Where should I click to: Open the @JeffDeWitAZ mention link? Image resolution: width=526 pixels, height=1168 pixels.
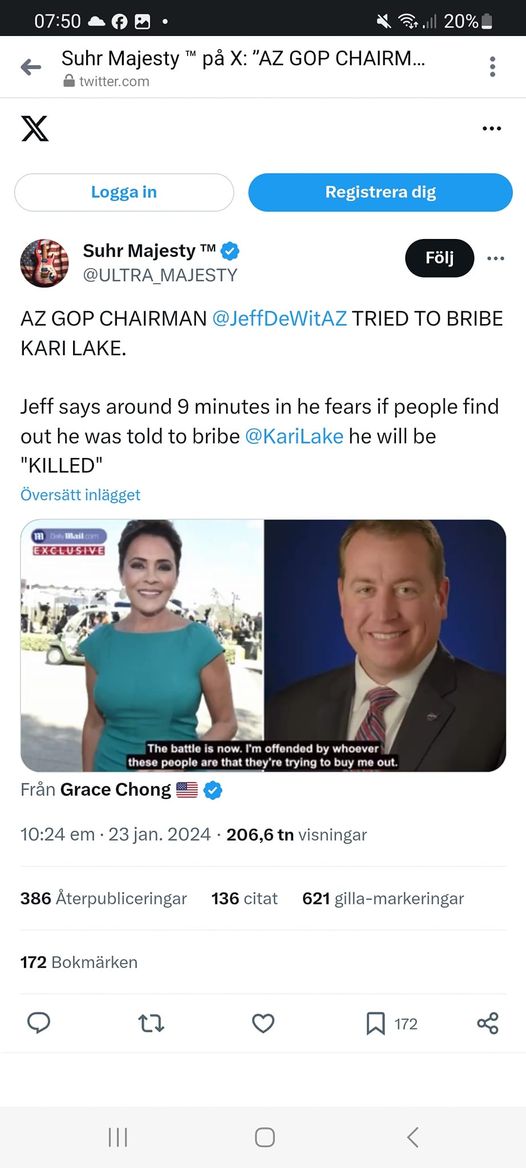click(x=279, y=319)
